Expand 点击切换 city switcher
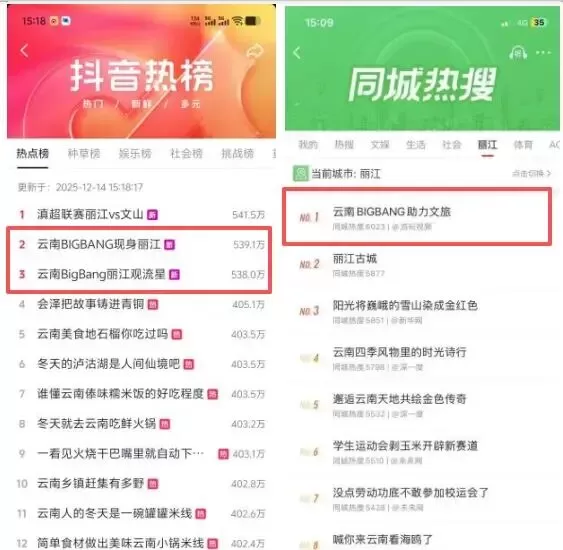This screenshot has width=563, height=550. tap(531, 174)
